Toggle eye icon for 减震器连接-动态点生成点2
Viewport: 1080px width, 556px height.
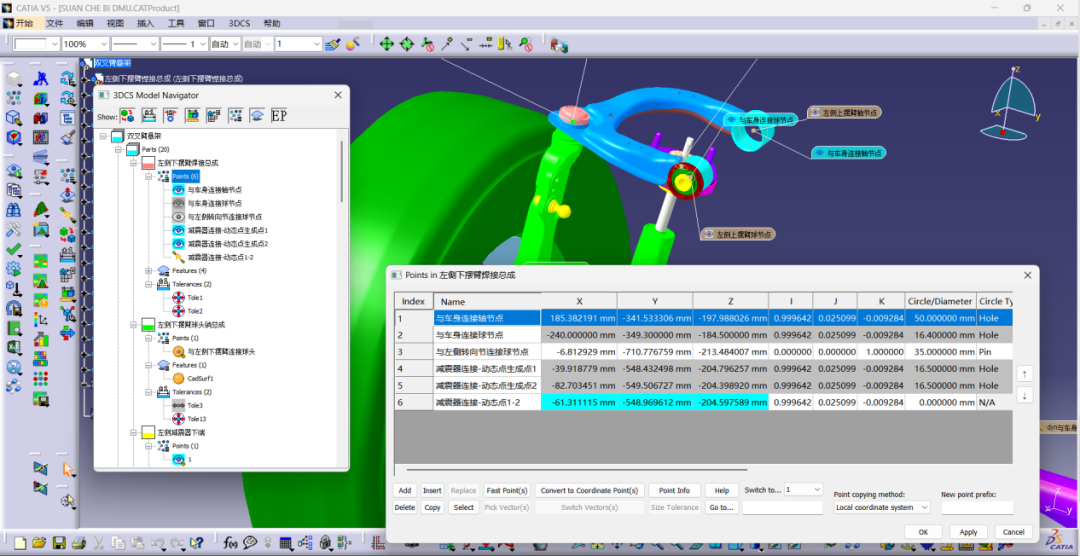coord(178,243)
